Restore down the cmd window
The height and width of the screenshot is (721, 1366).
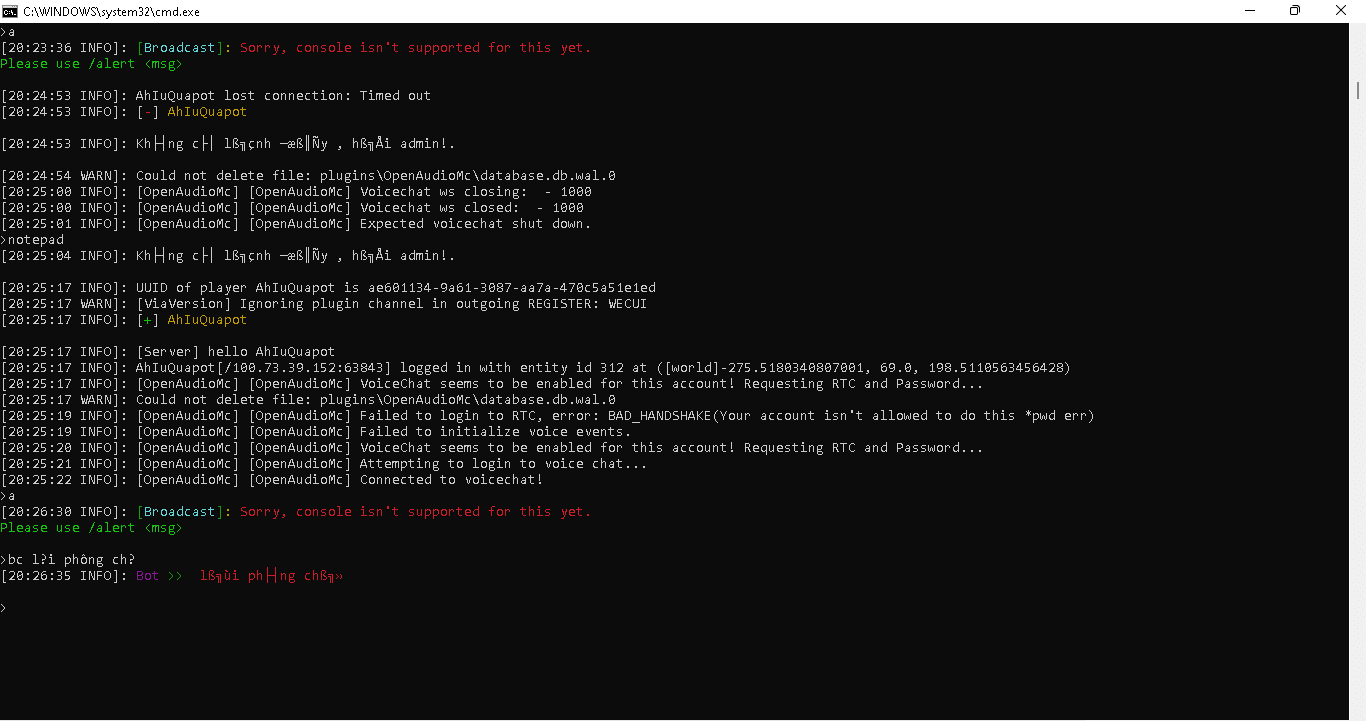click(x=1295, y=11)
